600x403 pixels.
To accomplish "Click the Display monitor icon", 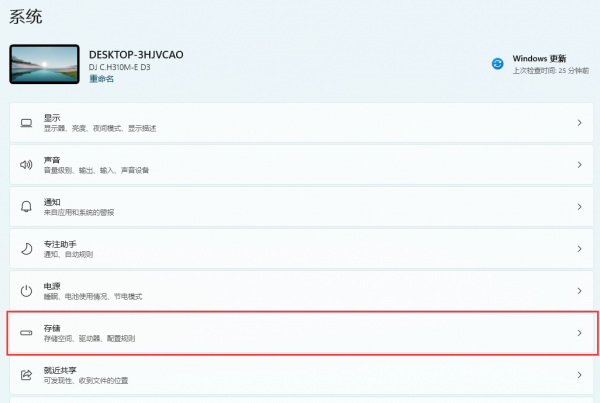I will point(26,123).
